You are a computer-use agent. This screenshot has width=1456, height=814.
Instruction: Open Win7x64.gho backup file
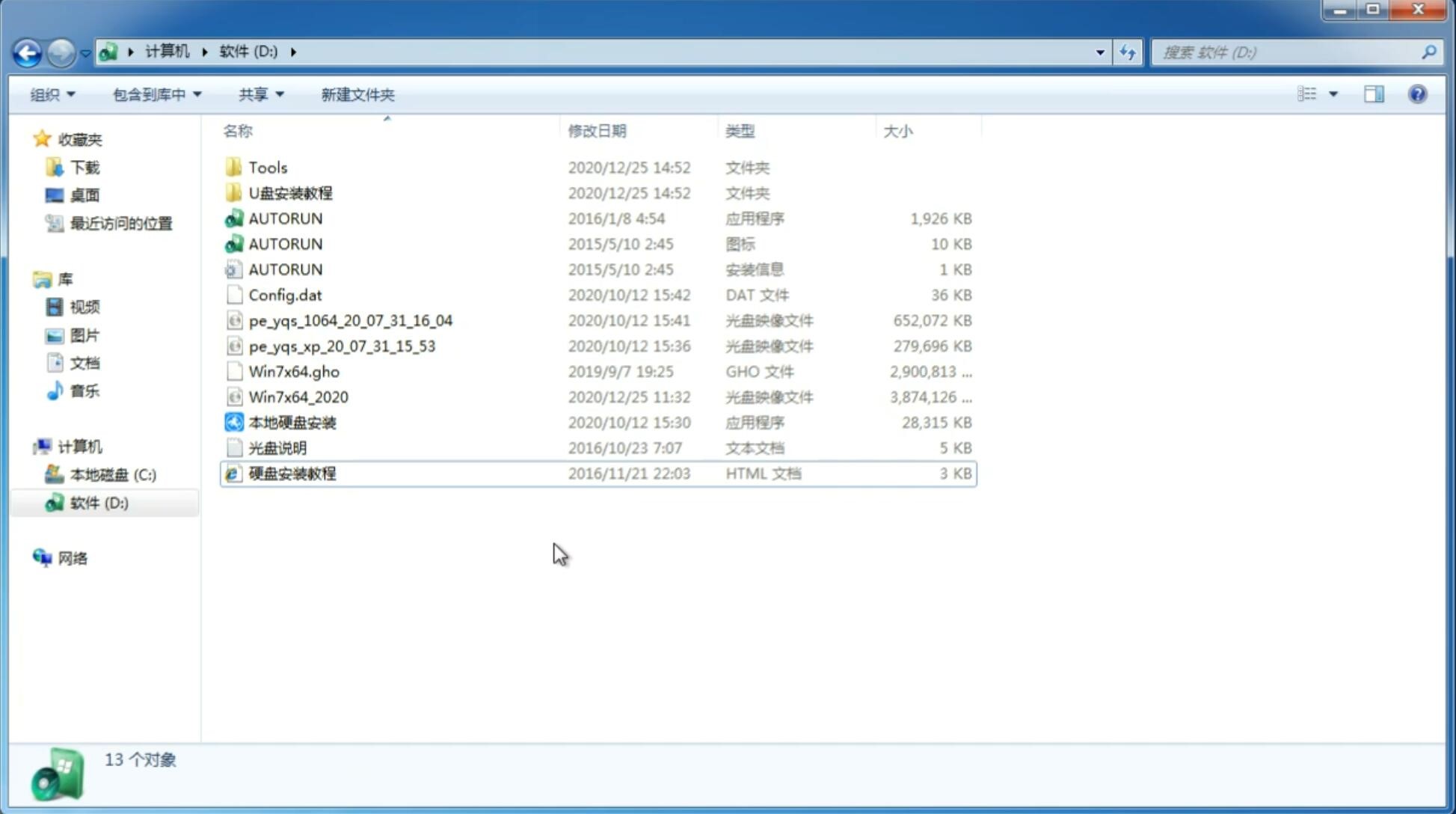294,371
